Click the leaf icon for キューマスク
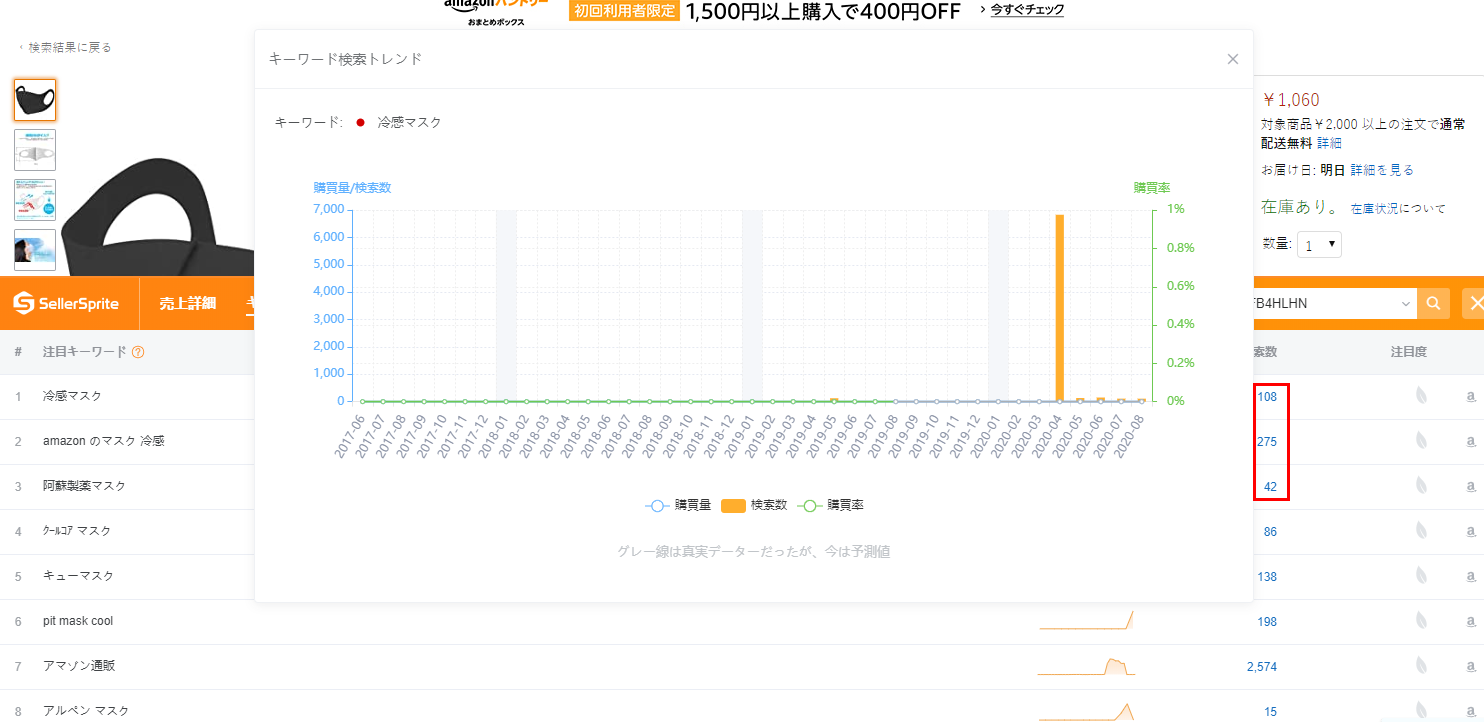1484x722 pixels. coord(1421,576)
